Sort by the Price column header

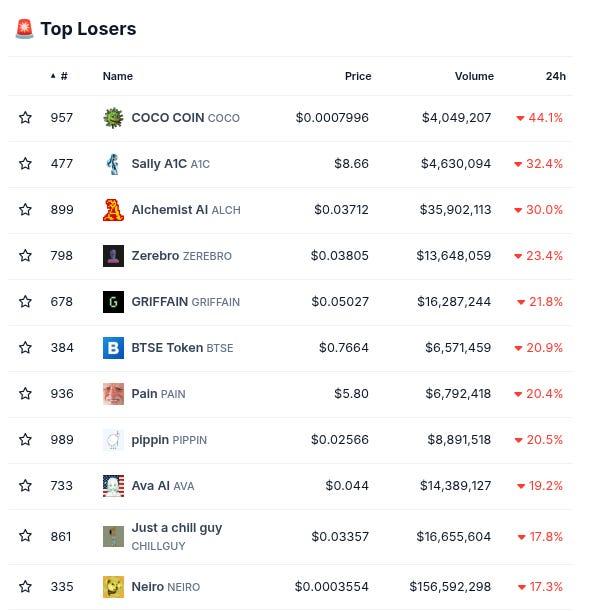[358, 76]
